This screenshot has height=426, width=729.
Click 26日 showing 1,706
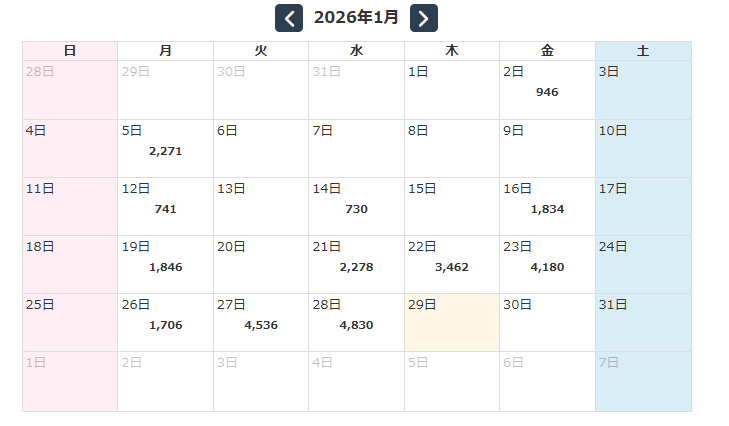coord(165,322)
